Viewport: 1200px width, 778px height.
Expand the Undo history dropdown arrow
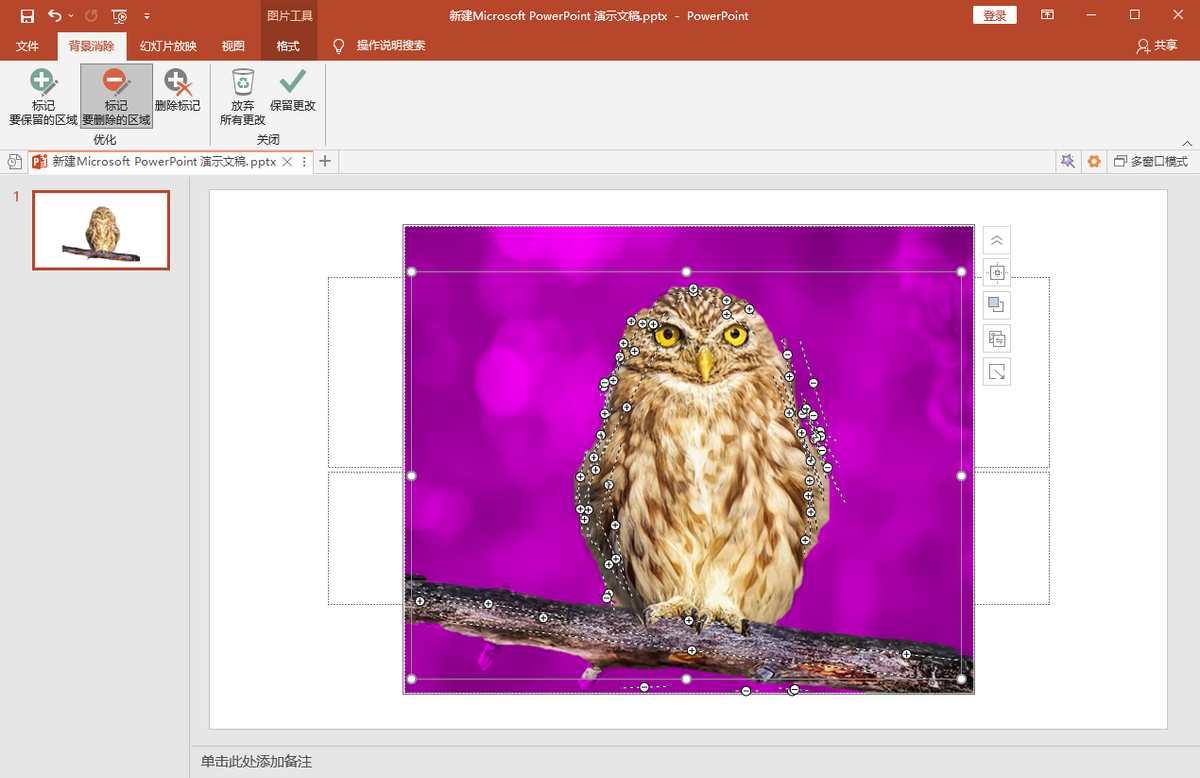(71, 16)
